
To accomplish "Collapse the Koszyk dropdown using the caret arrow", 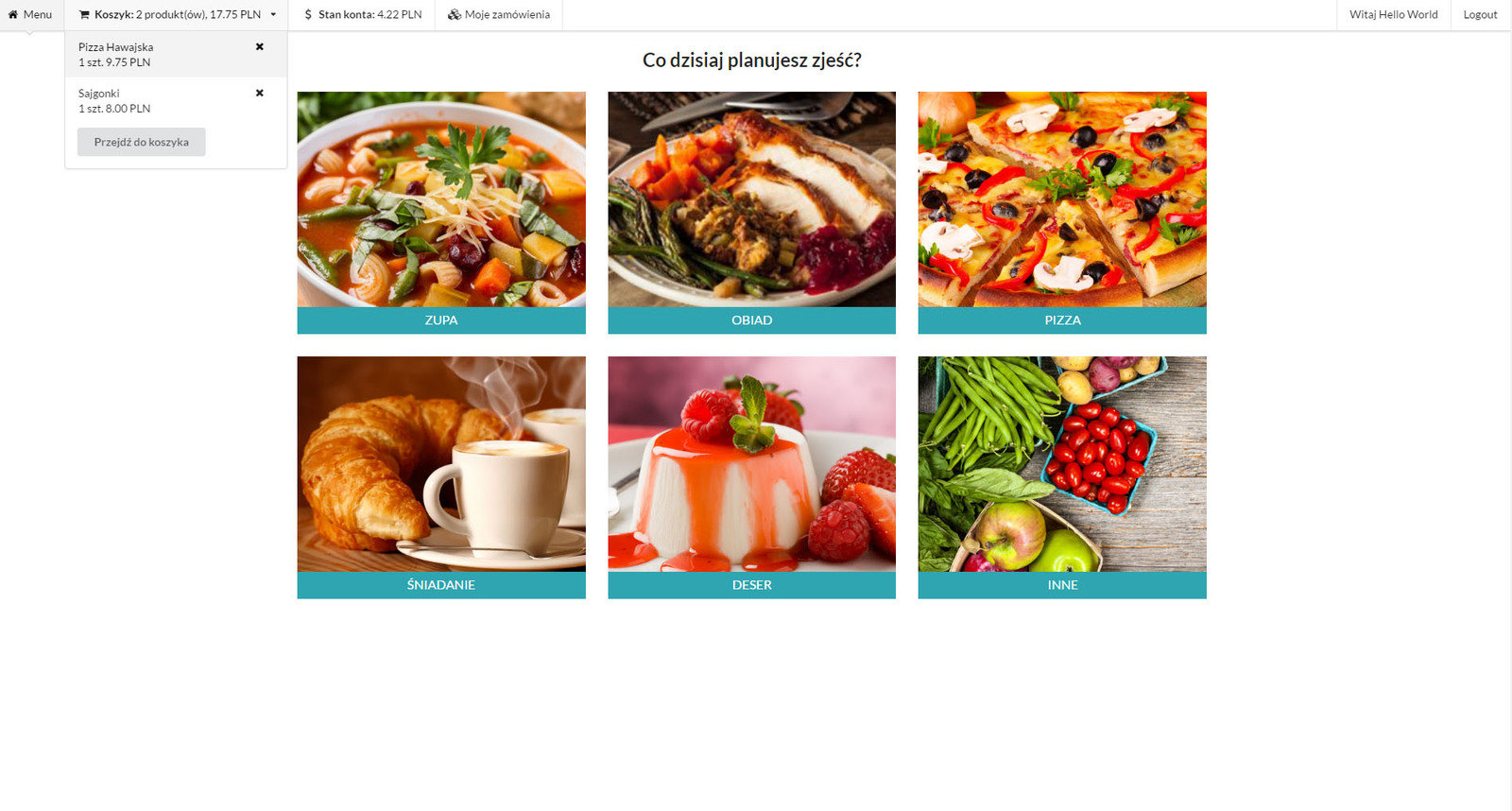I will click(273, 15).
